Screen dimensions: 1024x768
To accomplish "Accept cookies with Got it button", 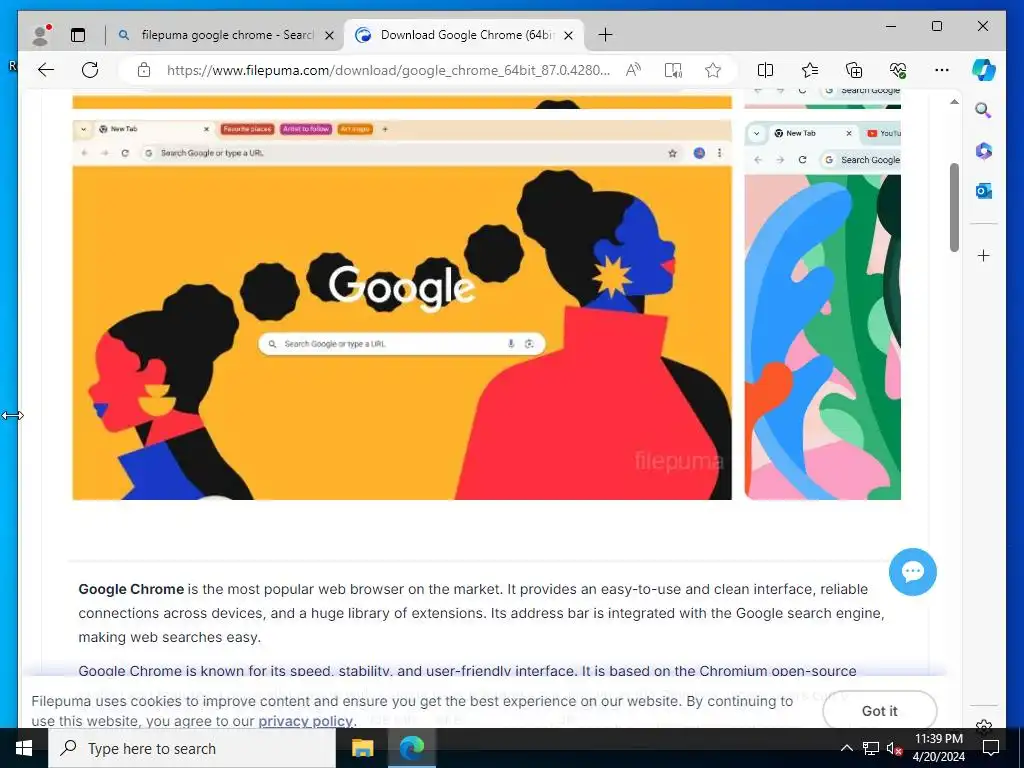I will pos(880,711).
